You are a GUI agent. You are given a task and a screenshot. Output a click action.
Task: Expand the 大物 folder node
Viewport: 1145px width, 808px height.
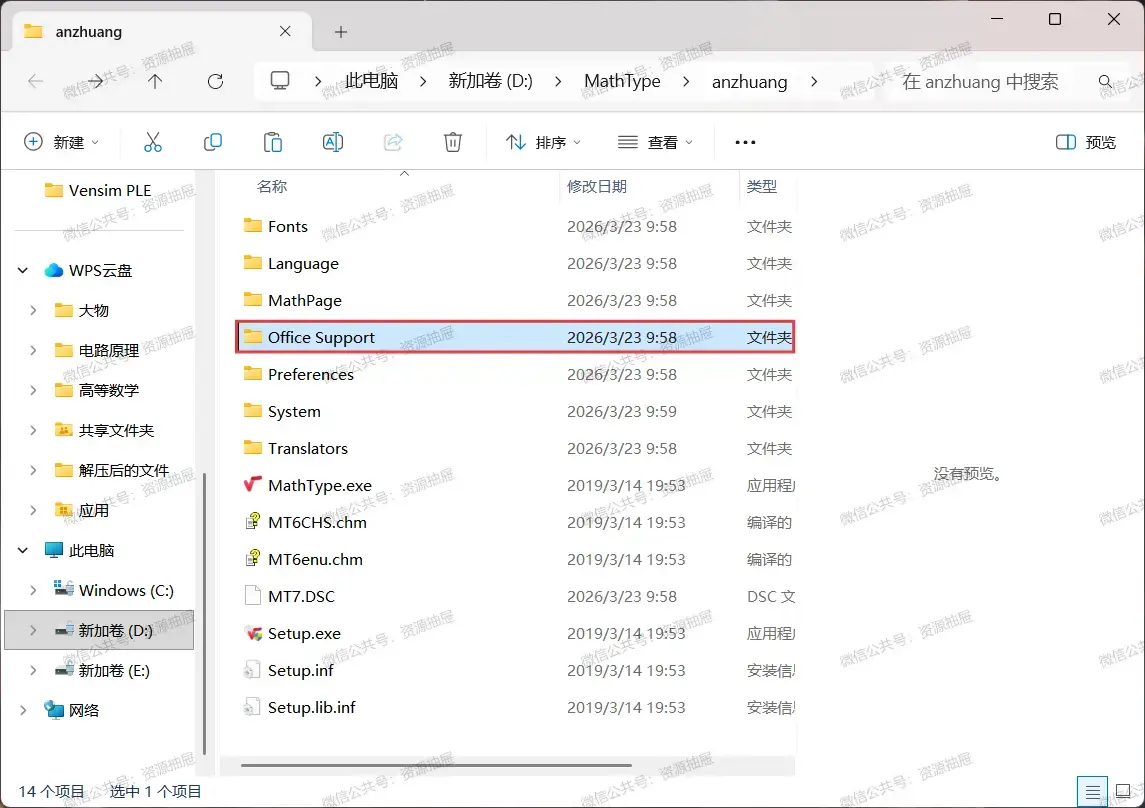33,310
